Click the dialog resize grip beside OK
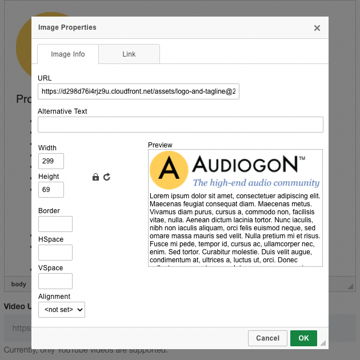This screenshot has height=360, width=360. pyautogui.click(x=323, y=343)
